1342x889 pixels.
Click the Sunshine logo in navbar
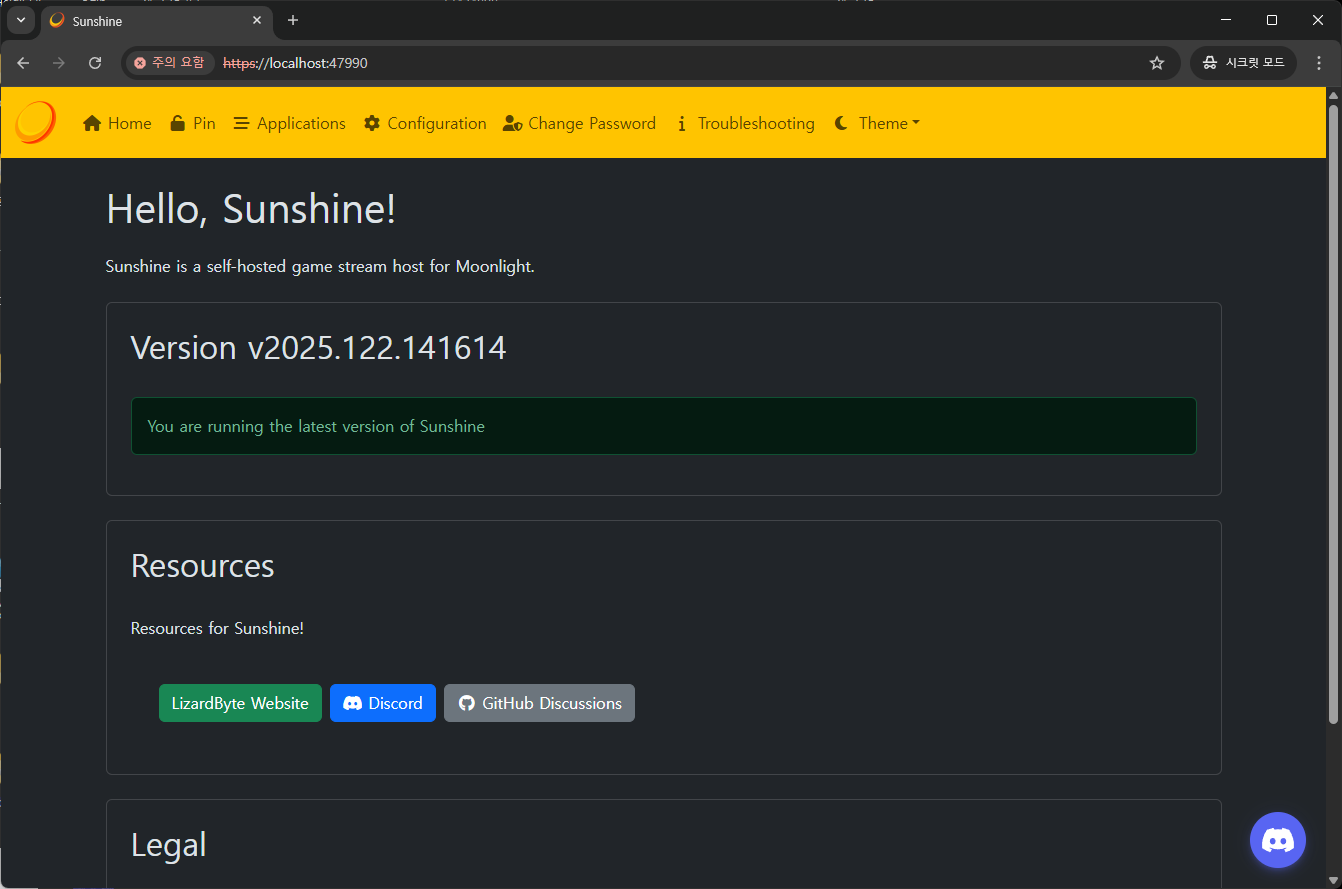[x=36, y=122]
